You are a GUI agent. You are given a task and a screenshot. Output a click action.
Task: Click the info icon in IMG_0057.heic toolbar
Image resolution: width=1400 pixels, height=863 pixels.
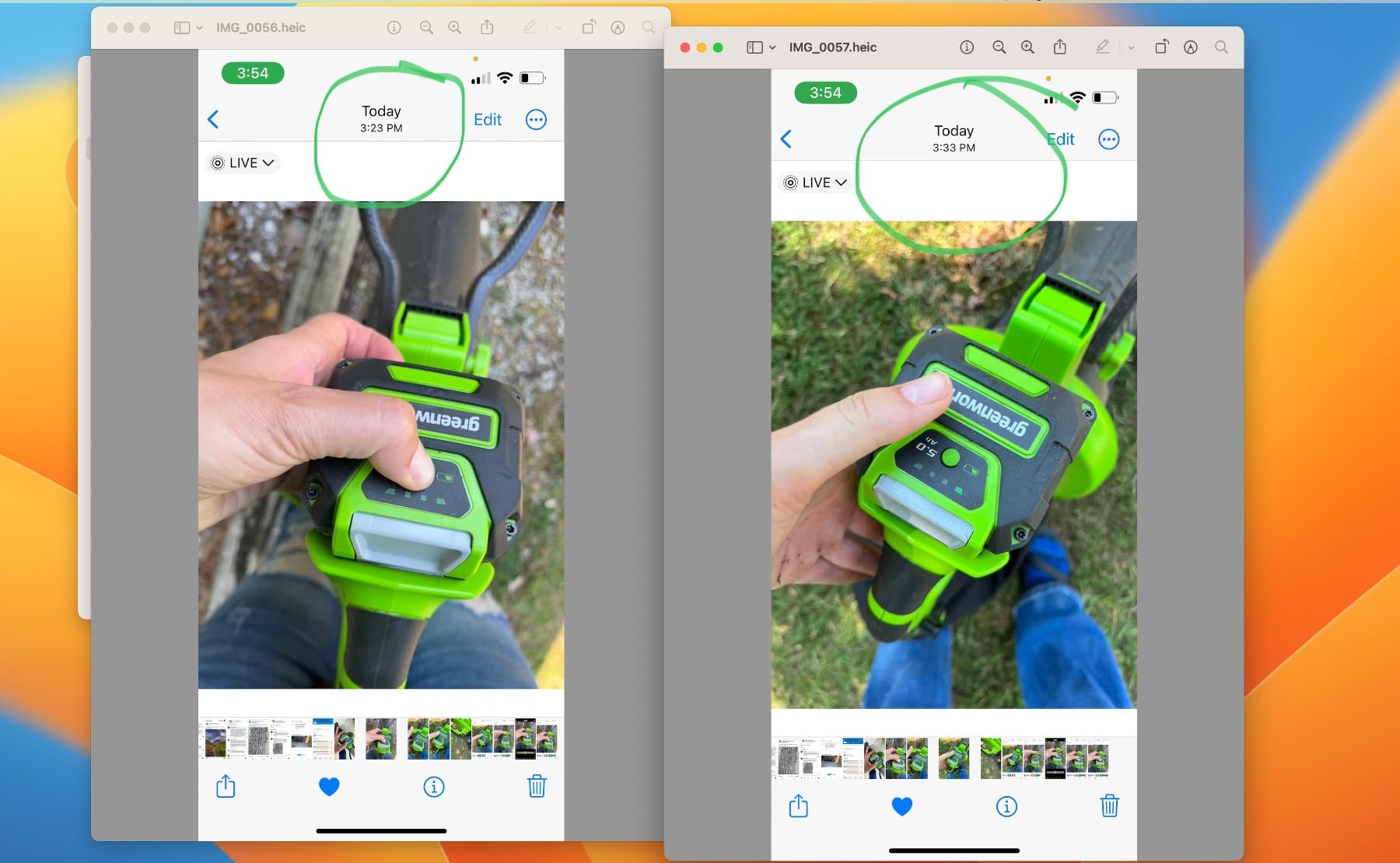967,47
